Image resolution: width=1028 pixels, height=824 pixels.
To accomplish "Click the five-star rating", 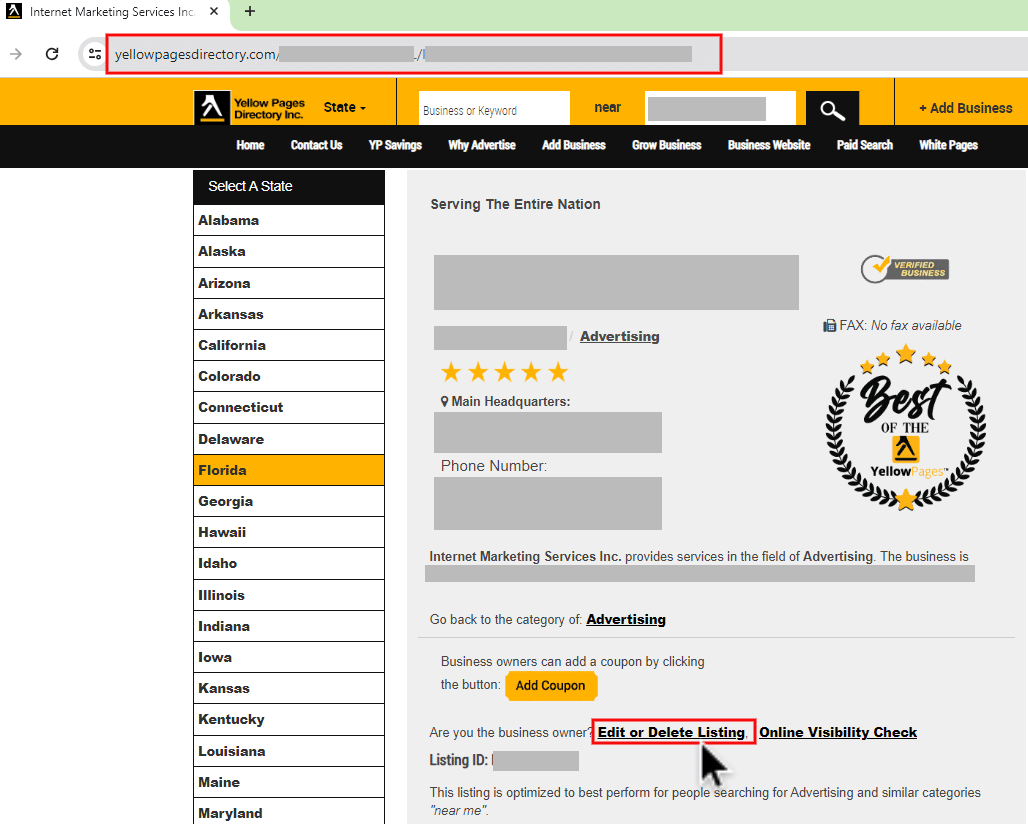I will pyautogui.click(x=504, y=372).
